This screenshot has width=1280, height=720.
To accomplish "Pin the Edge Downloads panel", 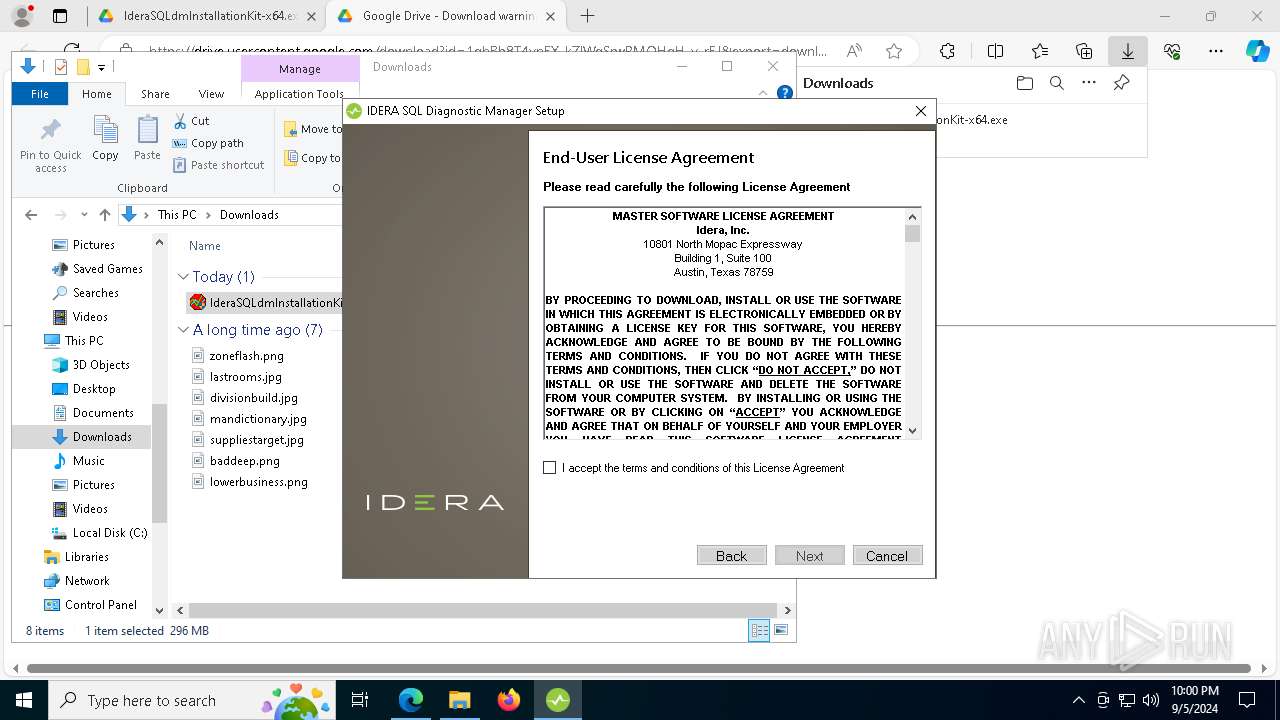I will (1121, 83).
